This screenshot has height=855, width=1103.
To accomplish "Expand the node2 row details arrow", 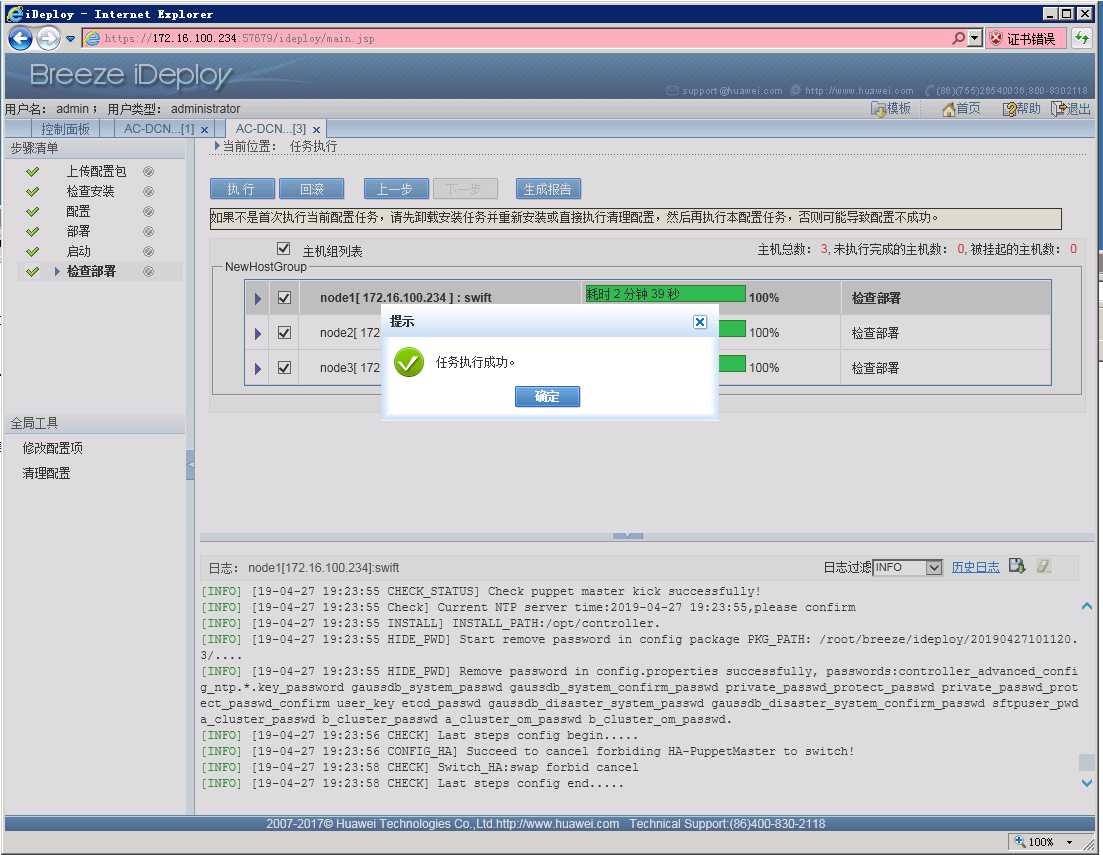I will pyautogui.click(x=258, y=334).
